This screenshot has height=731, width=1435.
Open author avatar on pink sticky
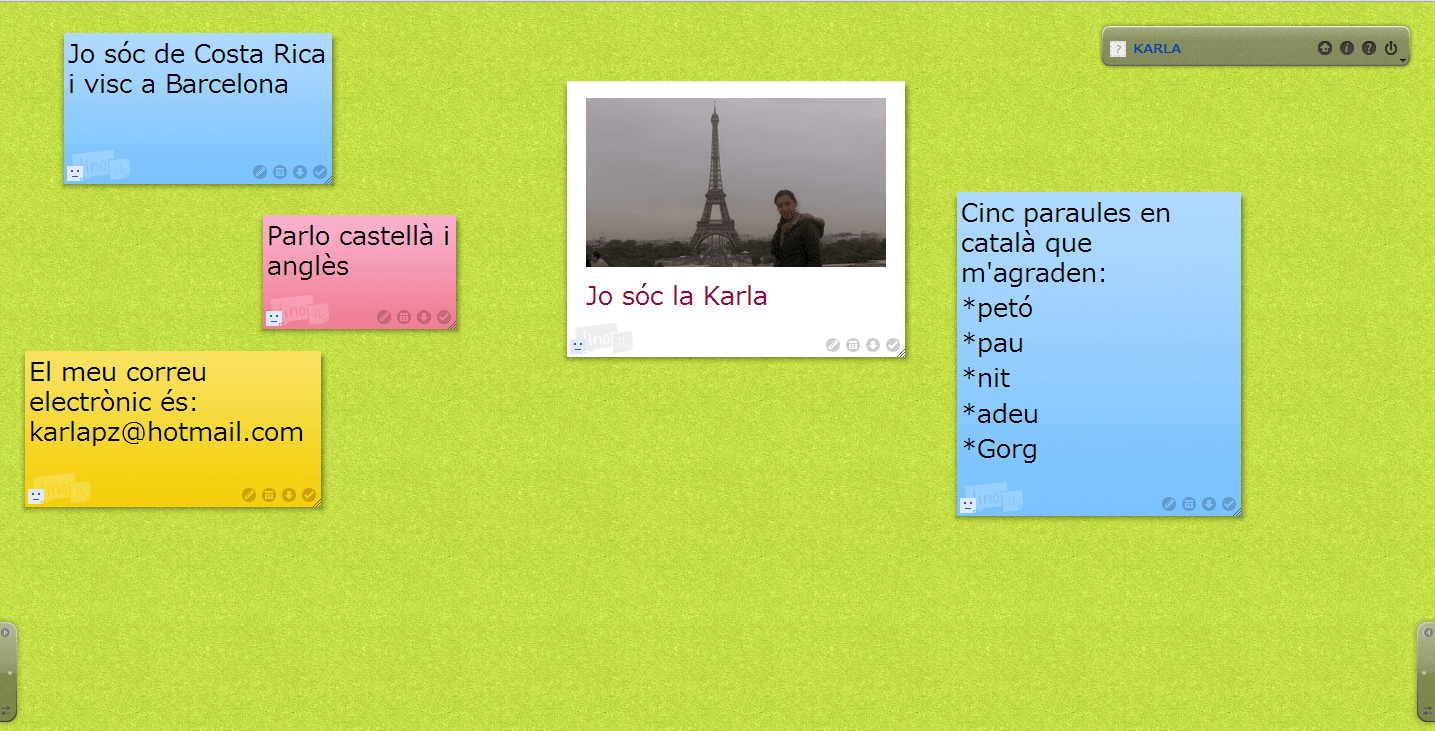[x=273, y=318]
